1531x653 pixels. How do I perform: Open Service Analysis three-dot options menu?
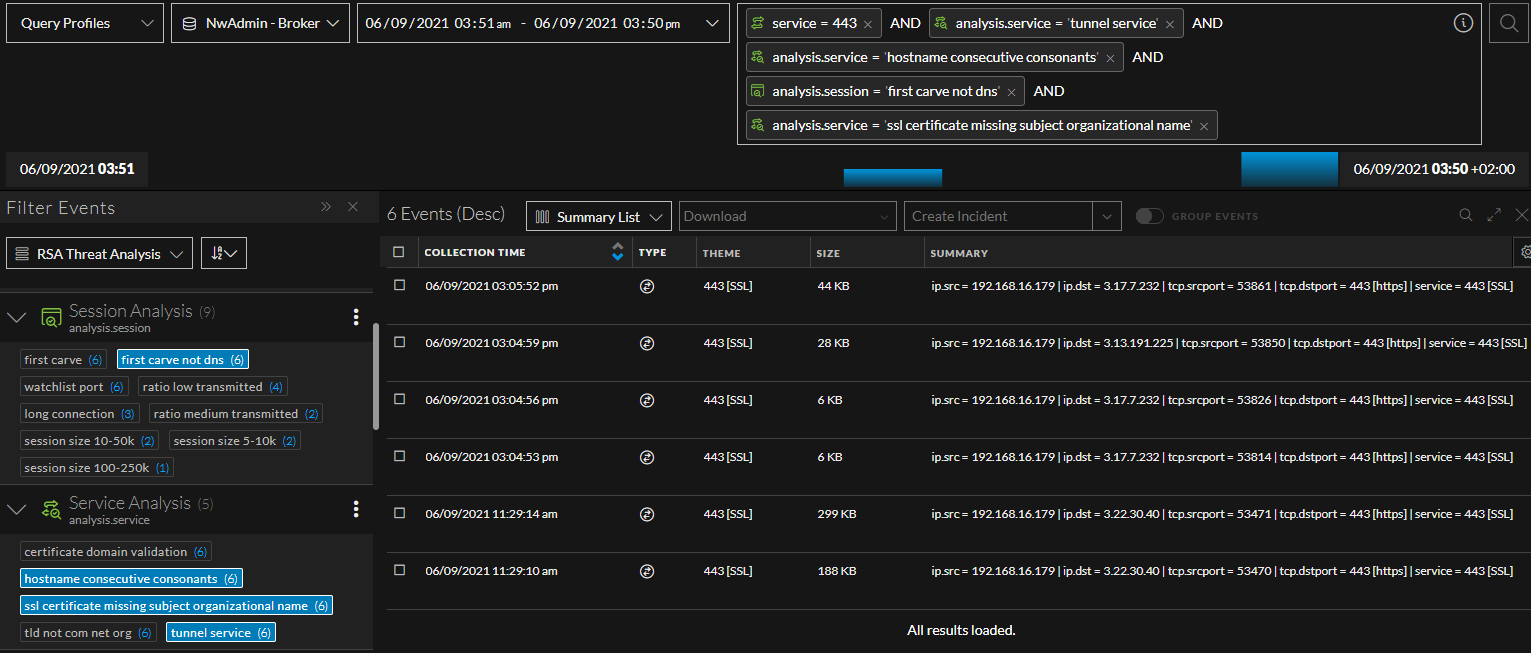click(356, 509)
